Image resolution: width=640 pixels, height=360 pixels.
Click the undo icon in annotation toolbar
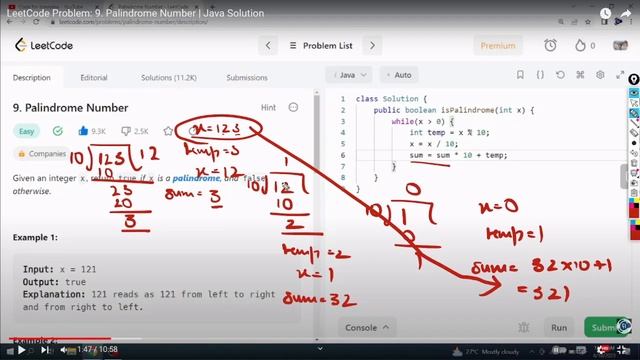tap(633, 153)
